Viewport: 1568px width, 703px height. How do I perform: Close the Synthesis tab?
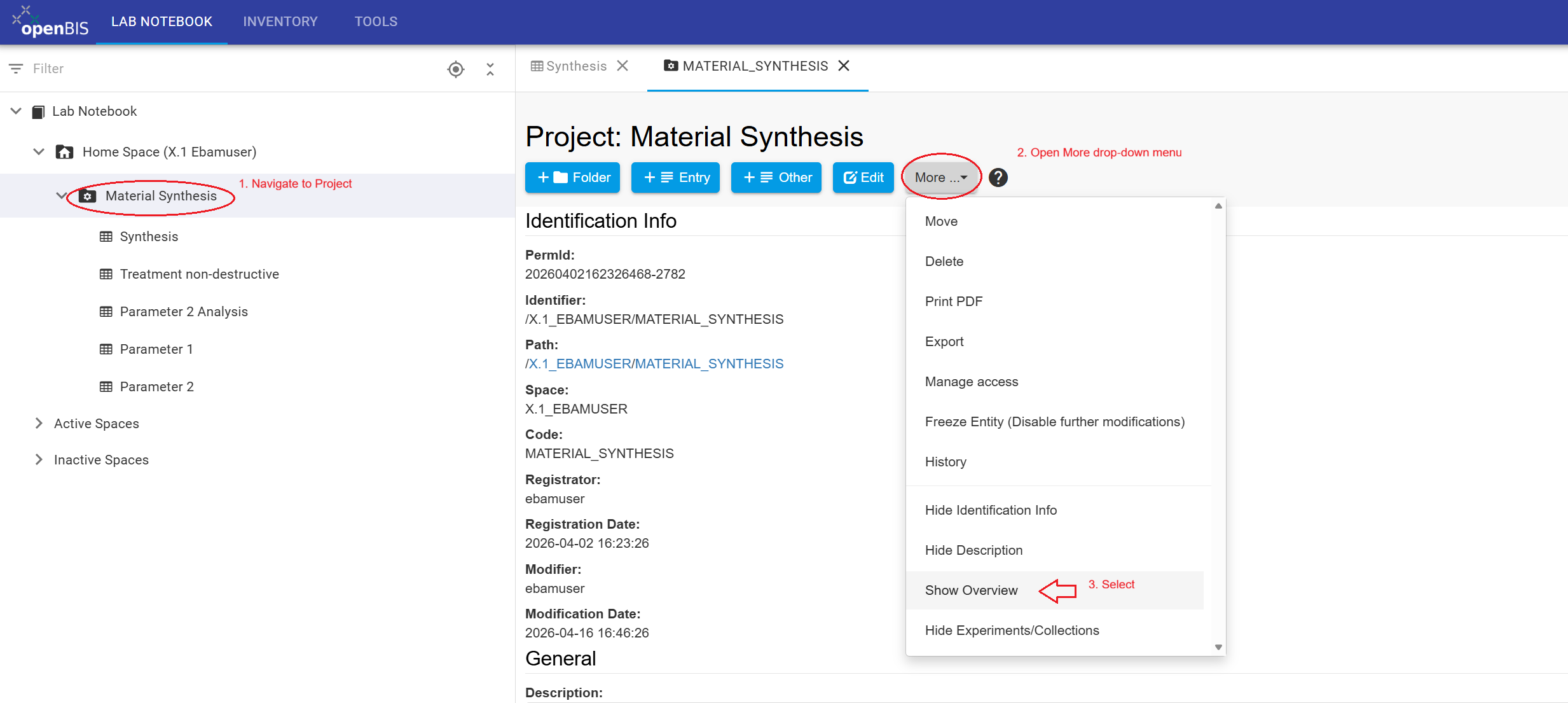[x=622, y=66]
